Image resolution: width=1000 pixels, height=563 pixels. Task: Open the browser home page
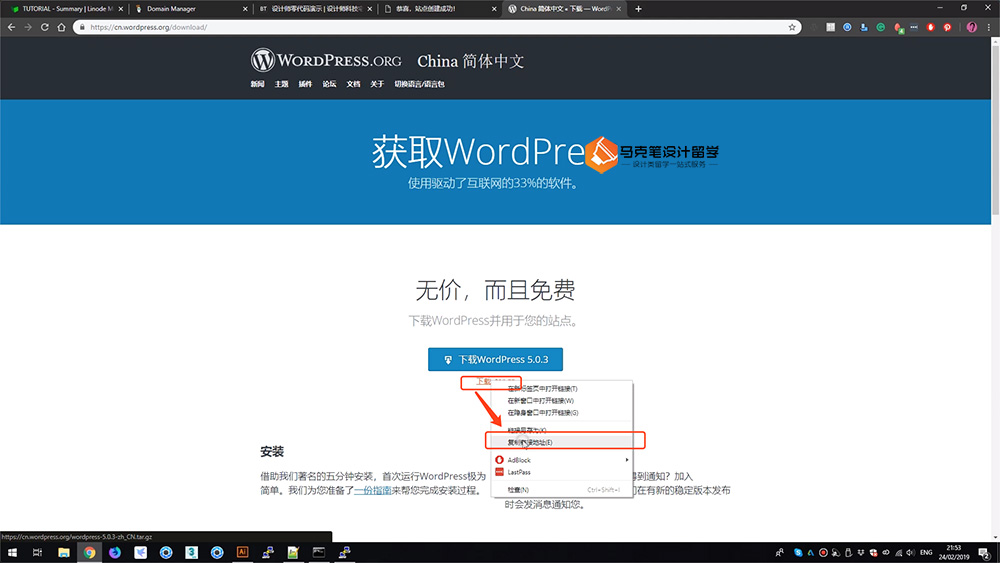[61, 27]
